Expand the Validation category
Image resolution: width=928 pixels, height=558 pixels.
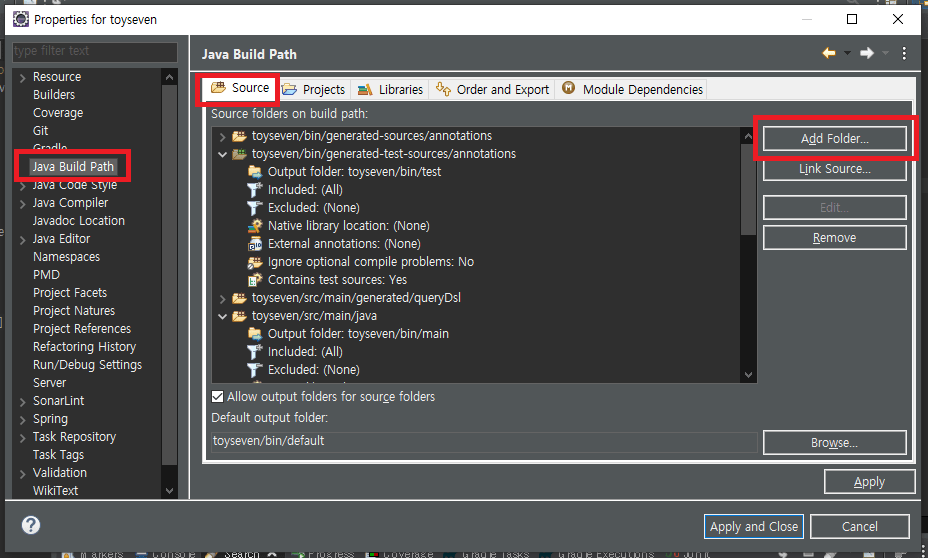(22, 474)
